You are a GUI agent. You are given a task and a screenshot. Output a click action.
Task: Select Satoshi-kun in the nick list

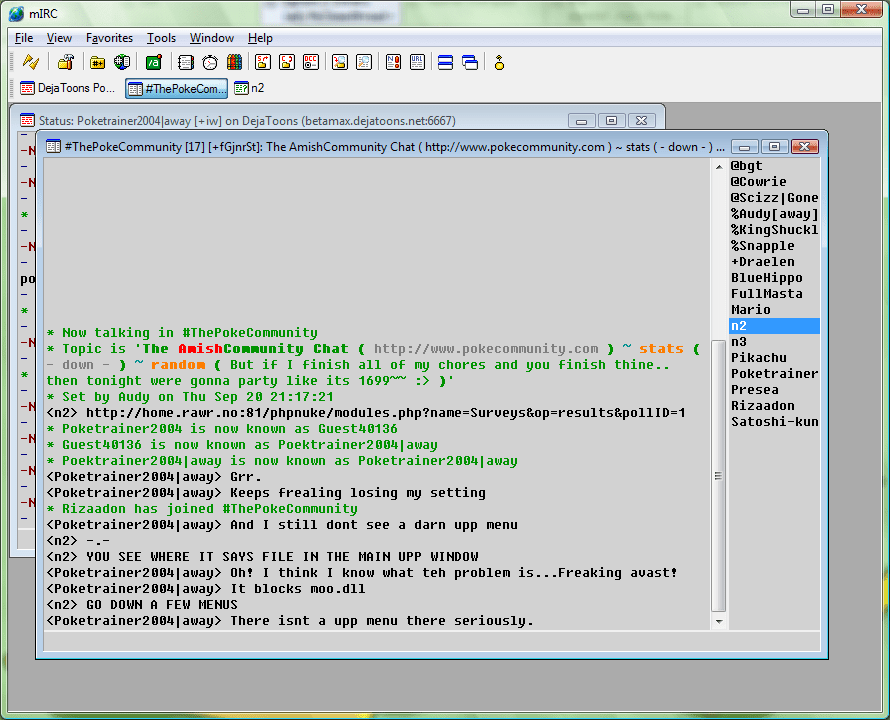[774, 421]
